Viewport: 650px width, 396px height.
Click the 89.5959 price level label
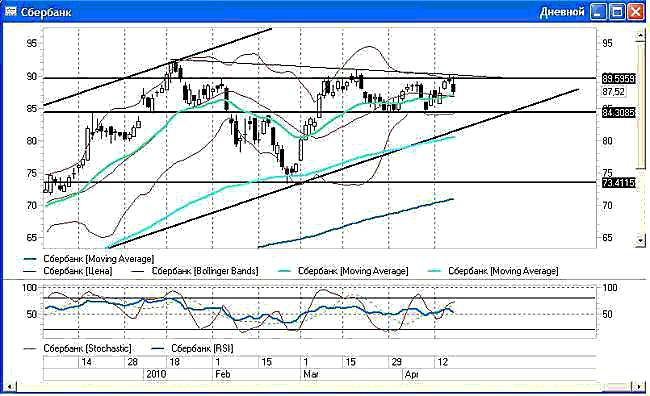tap(618, 78)
